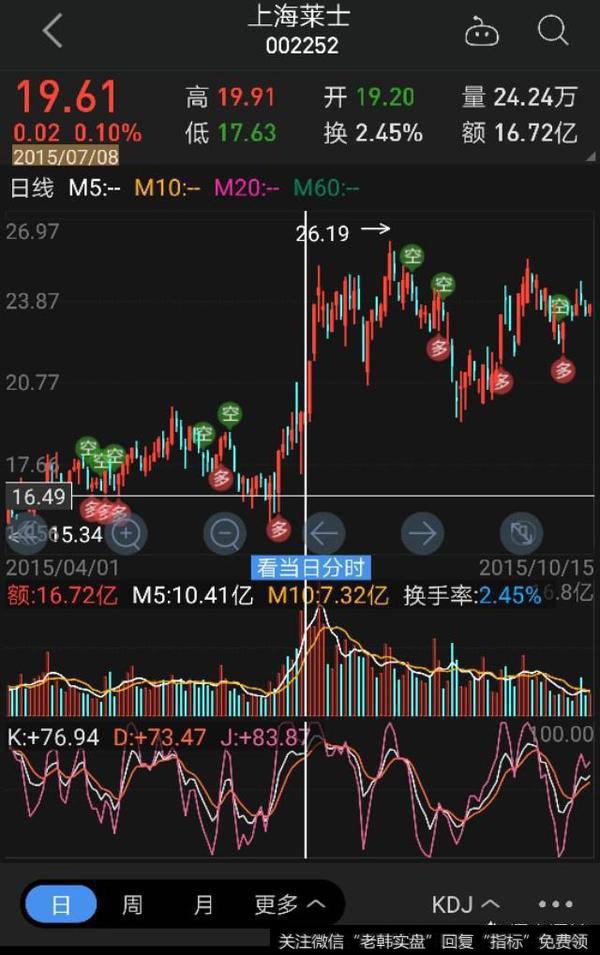This screenshot has height=955, width=600.
Task: Tap the 多 marker at the May low near the crosshair
Action: [279, 529]
